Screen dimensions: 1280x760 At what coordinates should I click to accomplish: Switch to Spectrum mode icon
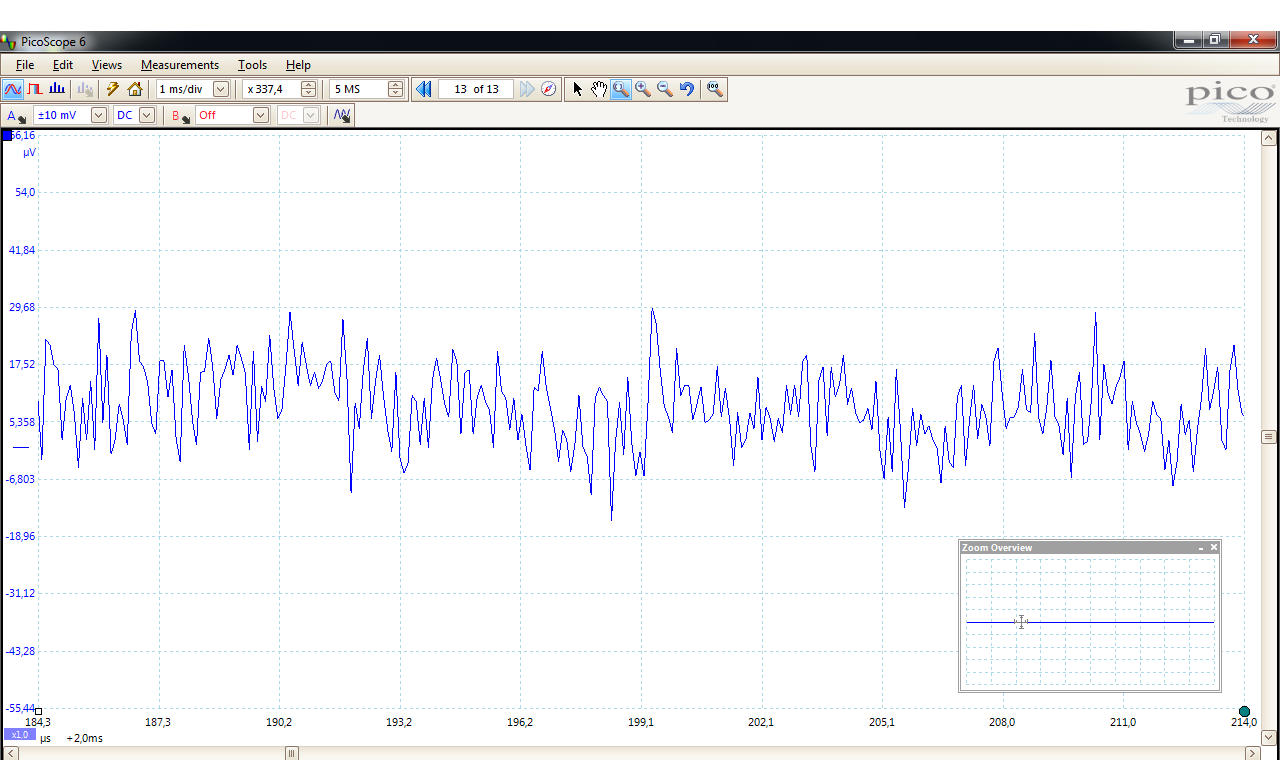pyautogui.click(x=57, y=89)
